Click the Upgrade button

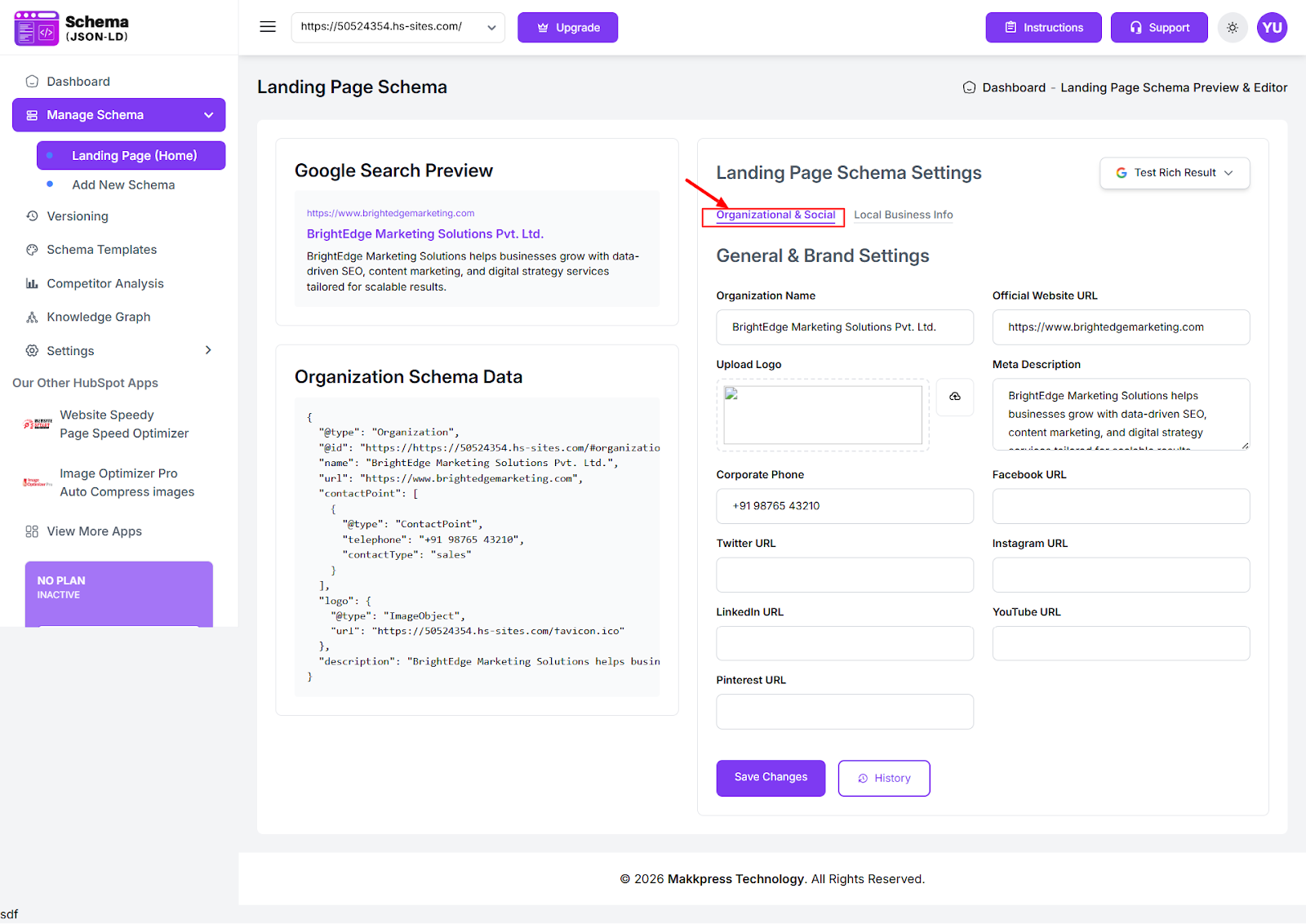567,28
